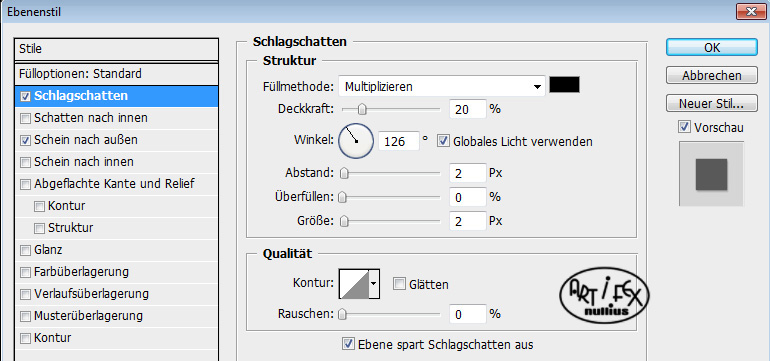This screenshot has width=770, height=361.
Task: Toggle Globales Licht verwenden checkbox
Action: pyautogui.click(x=443, y=141)
